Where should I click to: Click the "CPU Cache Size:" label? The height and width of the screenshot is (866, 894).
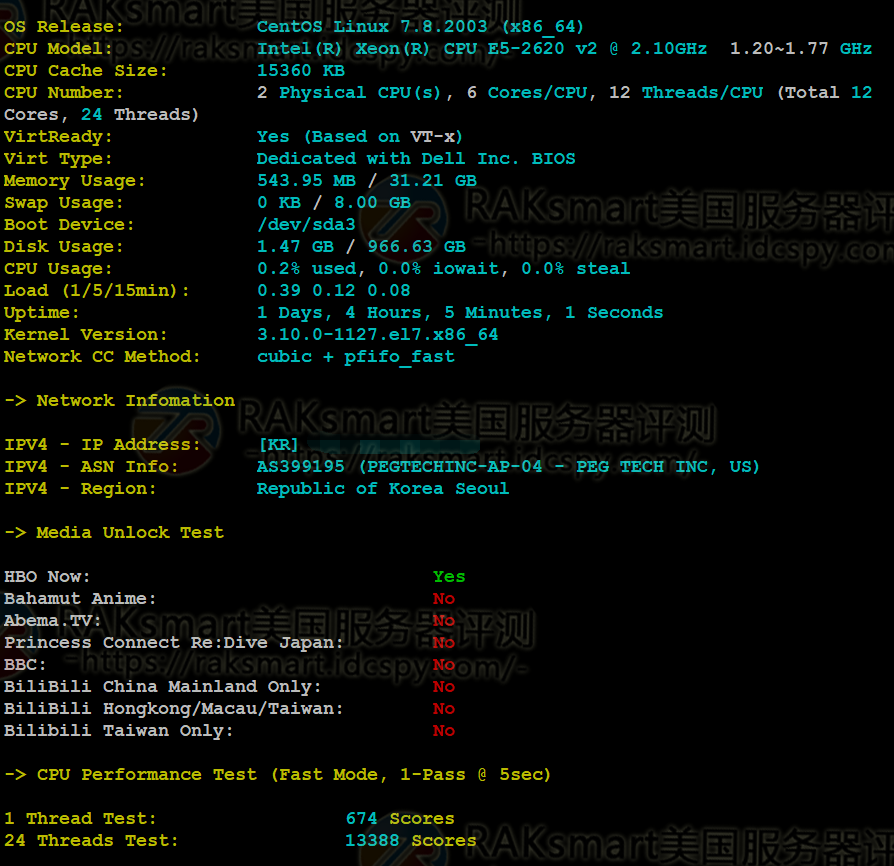(86, 71)
